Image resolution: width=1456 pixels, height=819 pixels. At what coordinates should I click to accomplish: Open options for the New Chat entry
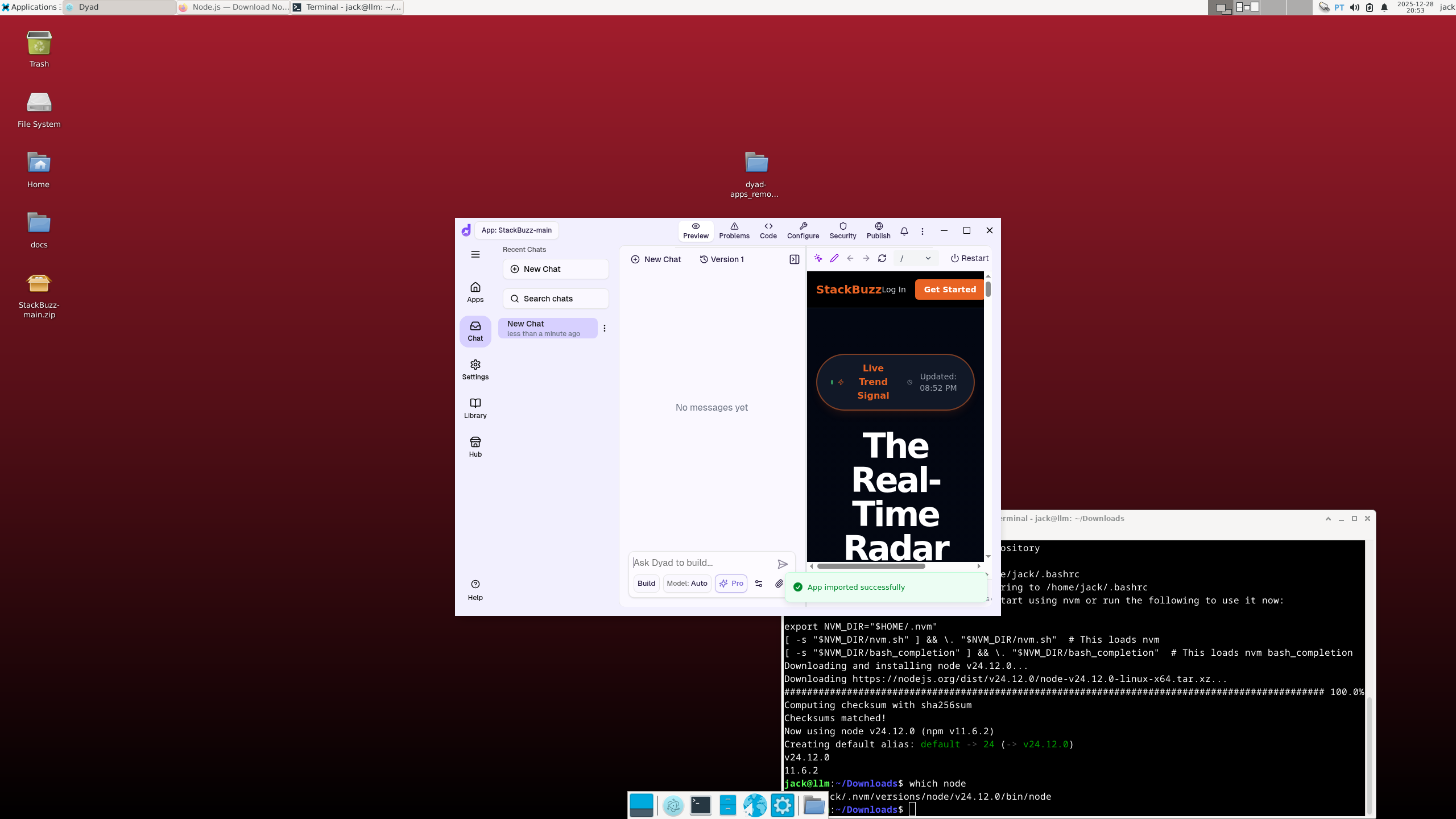pyautogui.click(x=604, y=328)
